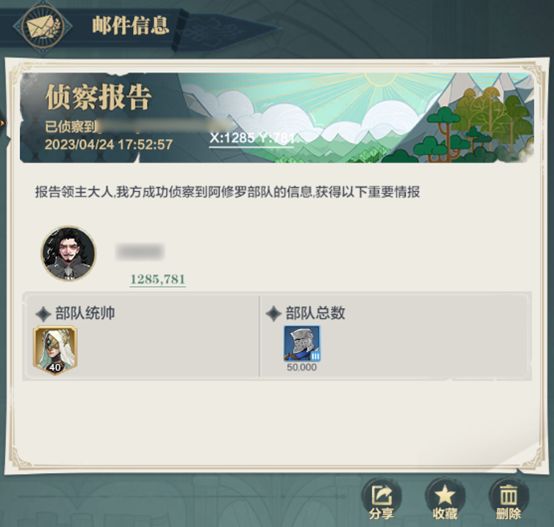Click the 部队统帅 section heading

click(85, 313)
